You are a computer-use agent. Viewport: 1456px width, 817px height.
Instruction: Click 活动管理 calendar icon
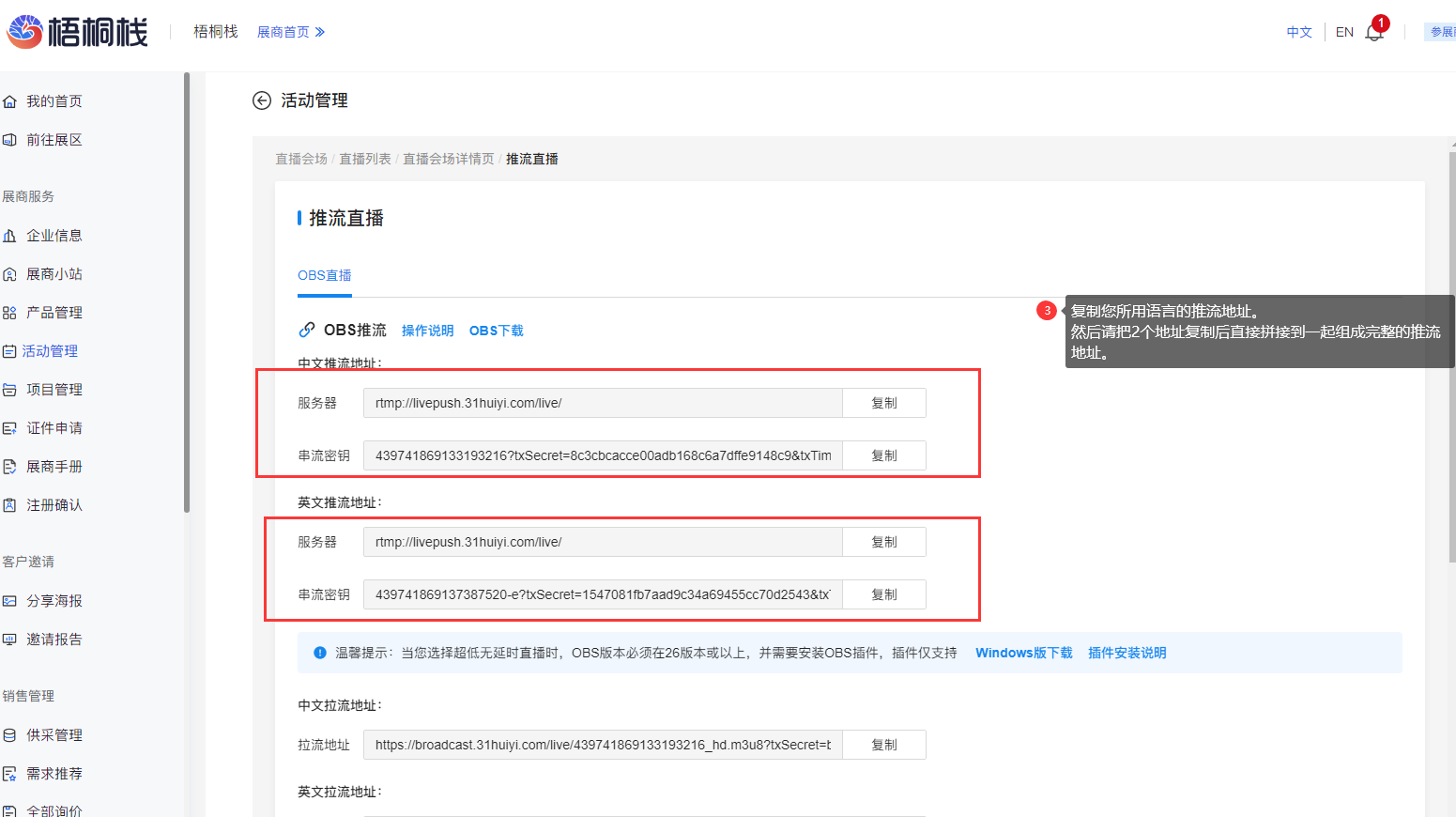9,351
